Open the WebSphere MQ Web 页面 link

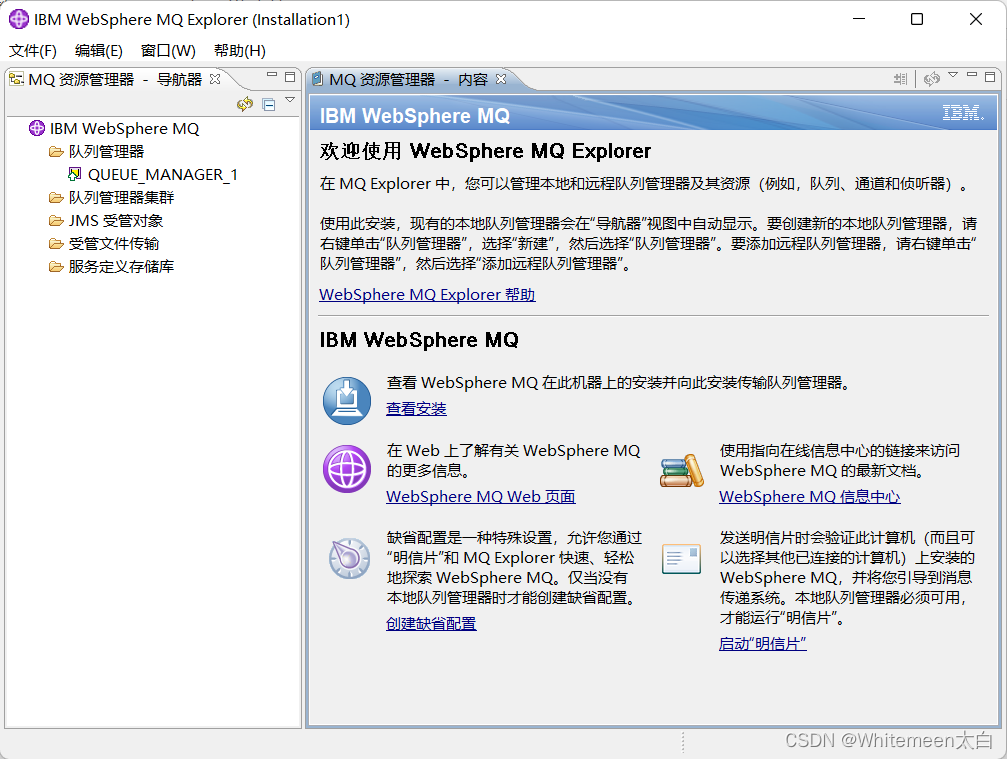(x=480, y=496)
